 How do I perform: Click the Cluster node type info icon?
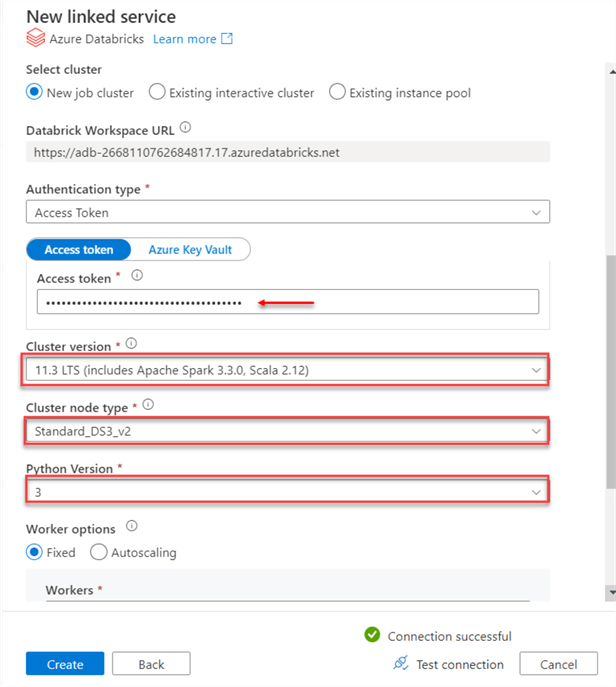pyautogui.click(x=149, y=405)
